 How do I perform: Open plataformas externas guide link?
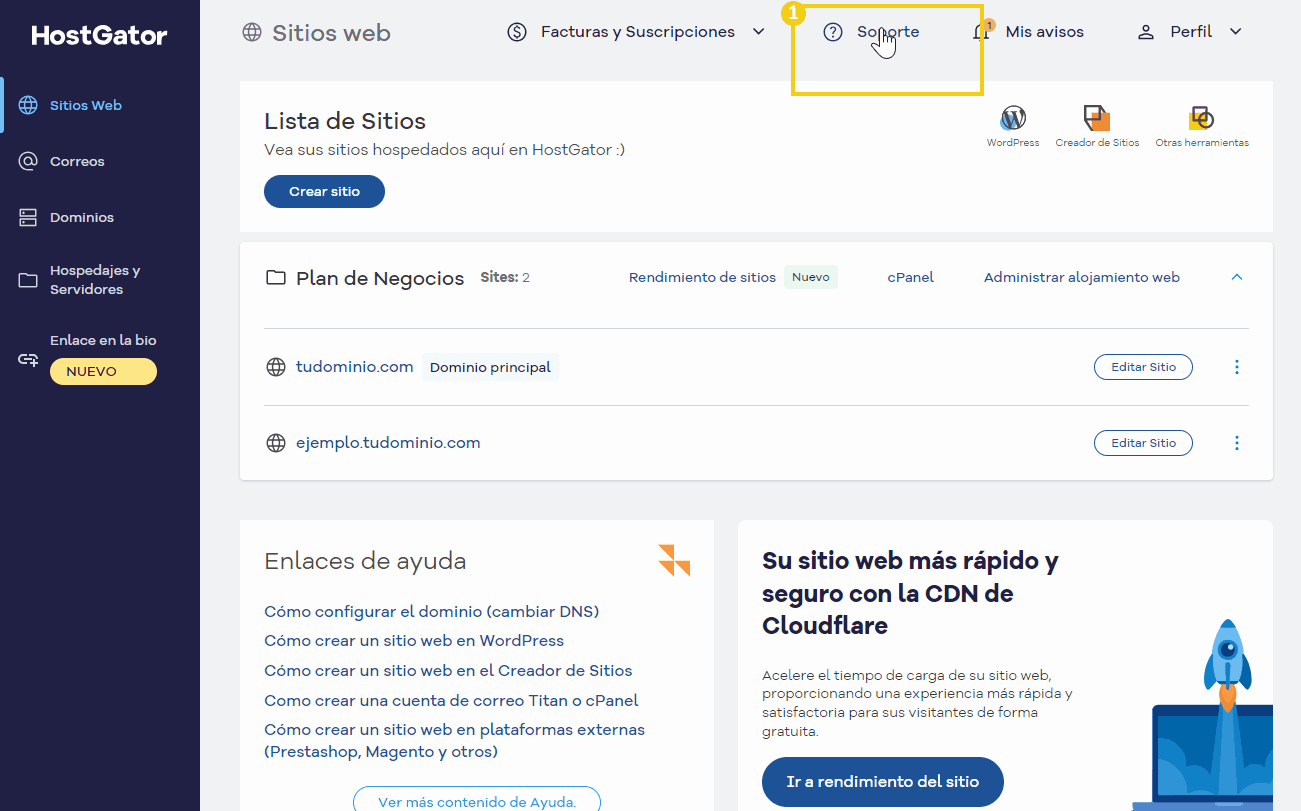[x=454, y=741]
